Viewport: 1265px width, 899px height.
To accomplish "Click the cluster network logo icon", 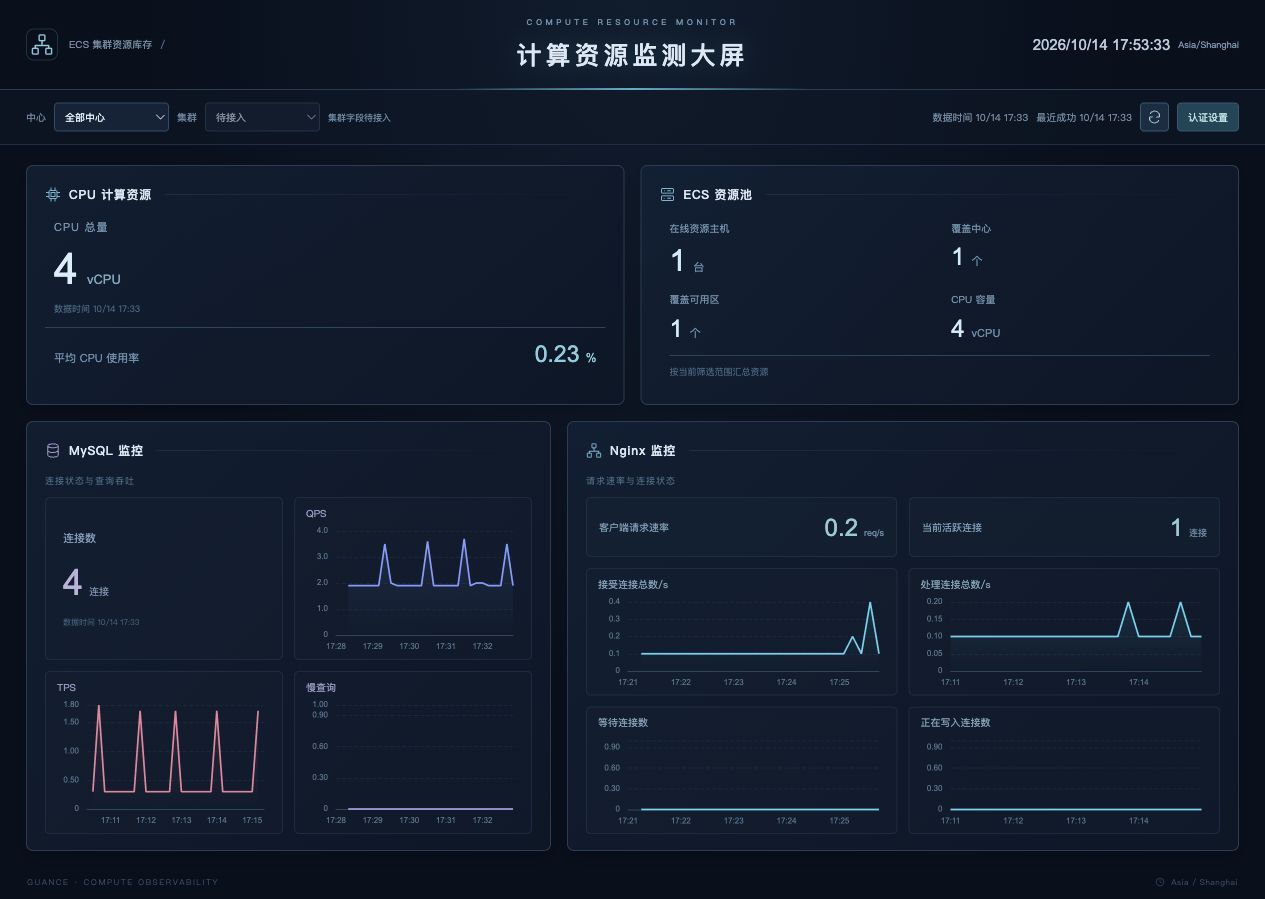I will (x=42, y=45).
